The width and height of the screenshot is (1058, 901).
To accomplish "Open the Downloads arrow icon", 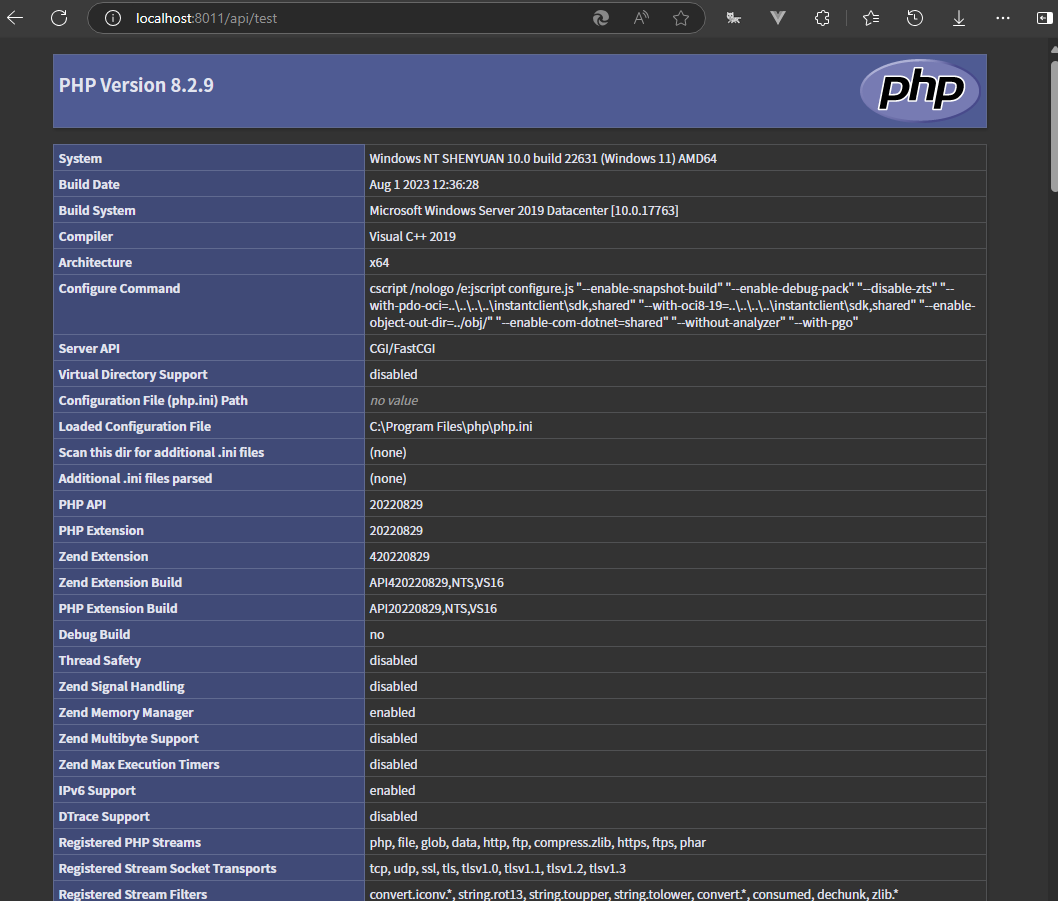I will pos(958,18).
